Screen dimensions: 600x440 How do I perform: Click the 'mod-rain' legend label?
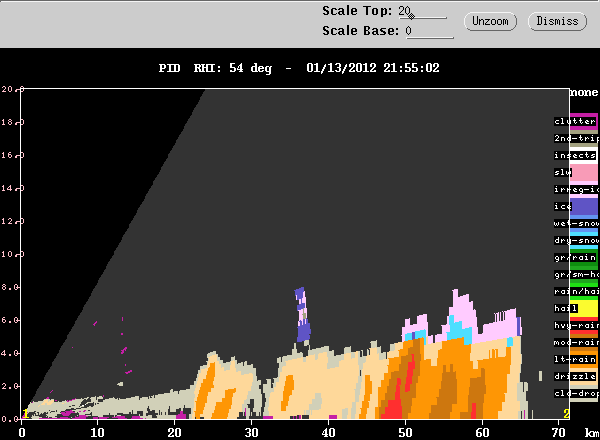(x=577, y=342)
